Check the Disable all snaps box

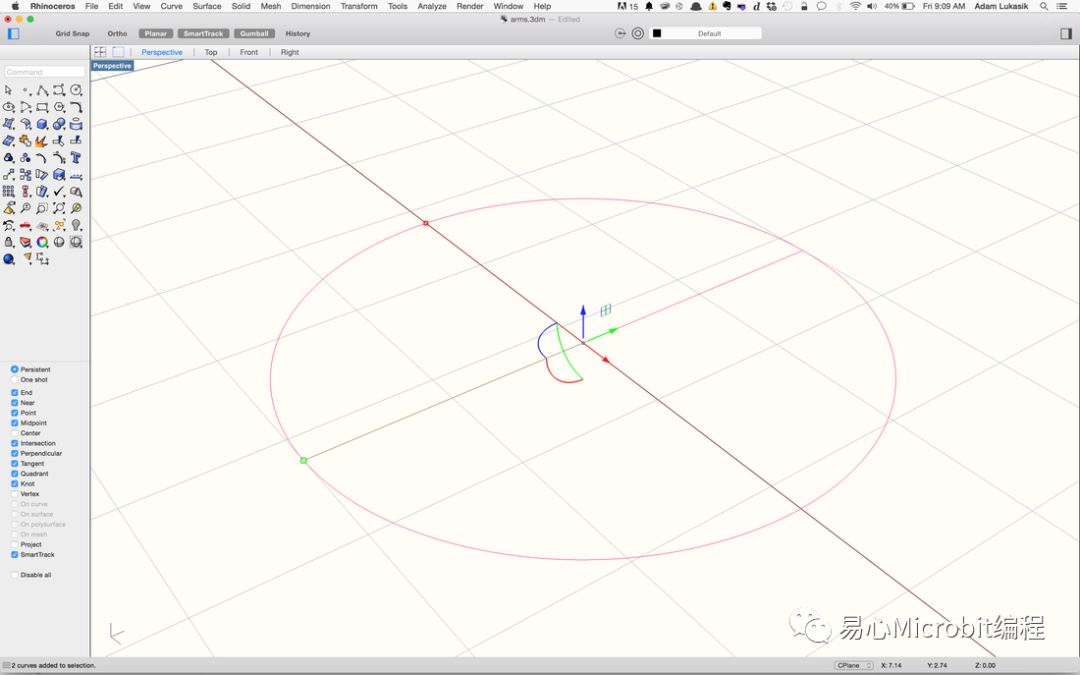[15, 575]
